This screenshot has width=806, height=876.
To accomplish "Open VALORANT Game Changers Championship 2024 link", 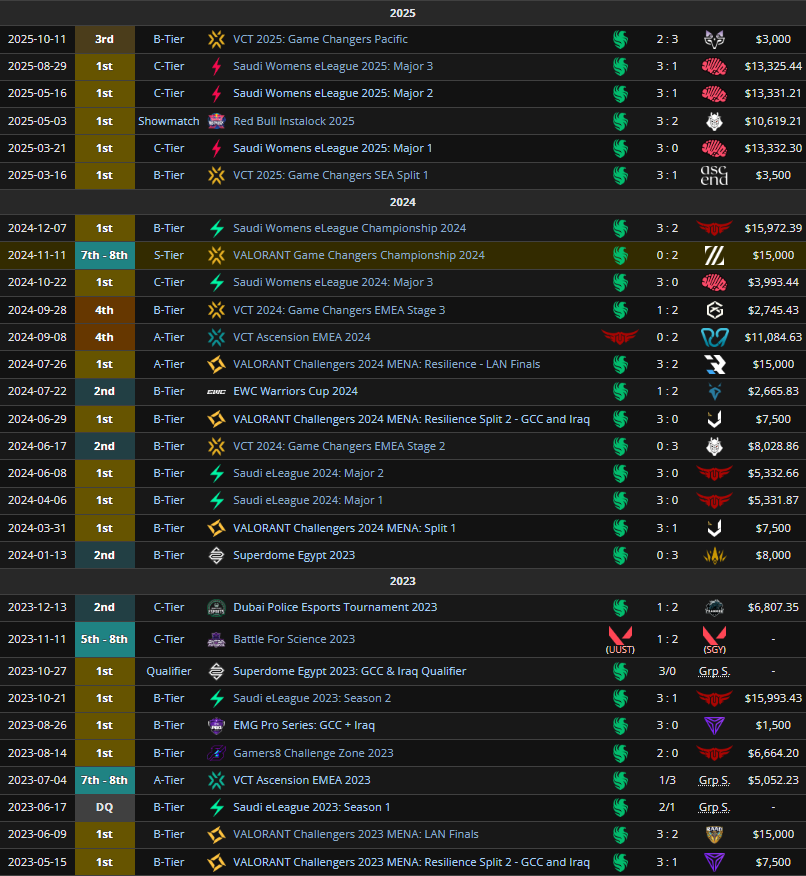I will [x=359, y=255].
